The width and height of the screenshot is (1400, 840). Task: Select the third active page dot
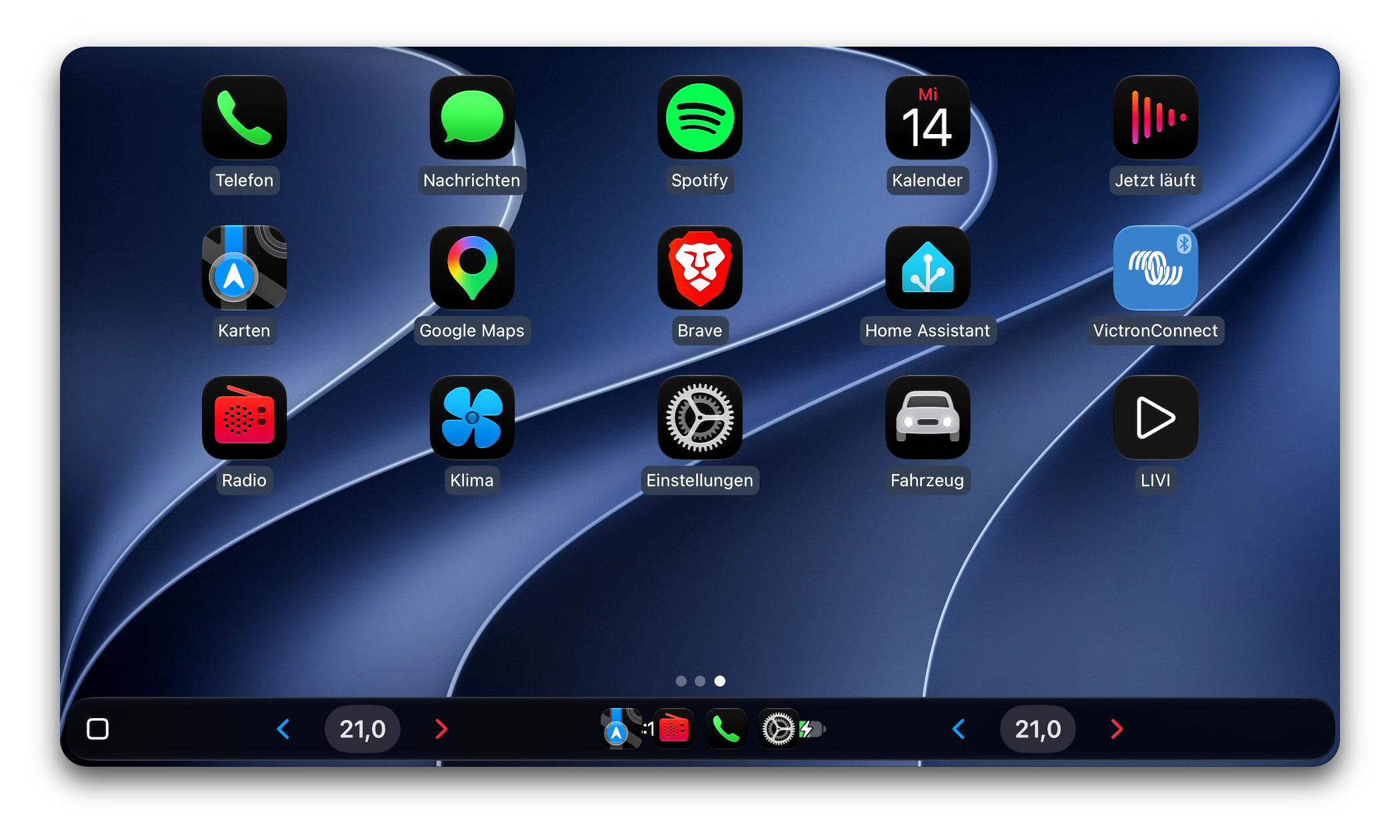point(720,681)
